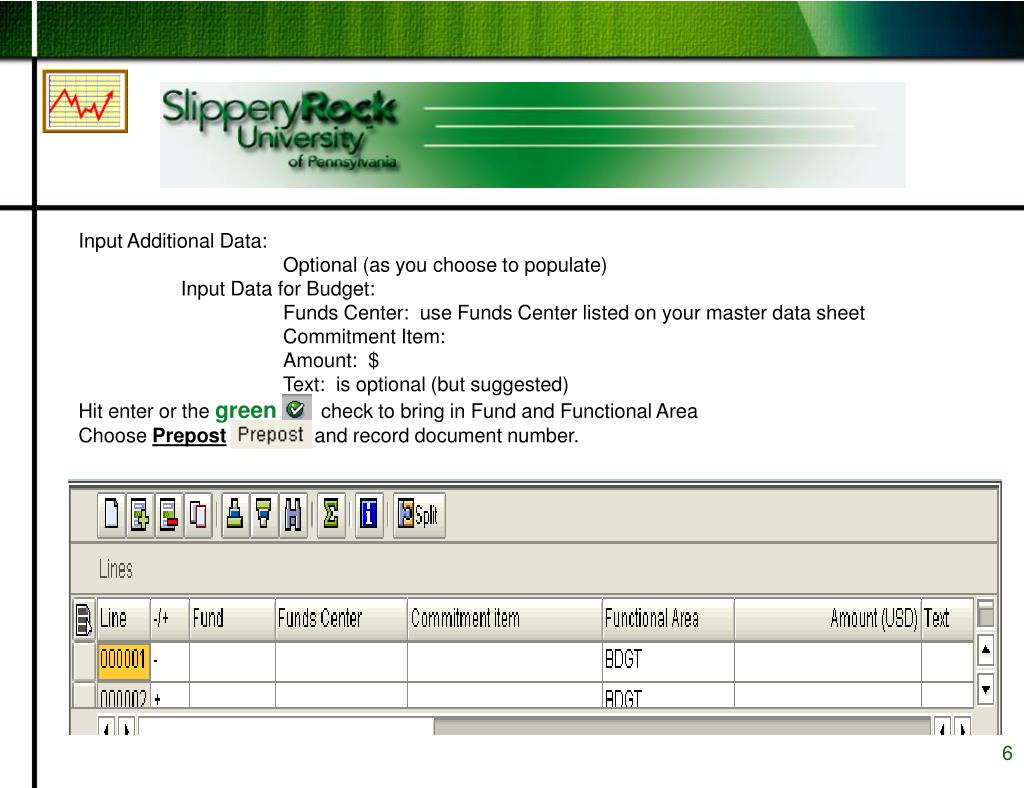Click the Commitment item cell of line 000001

point(504,661)
